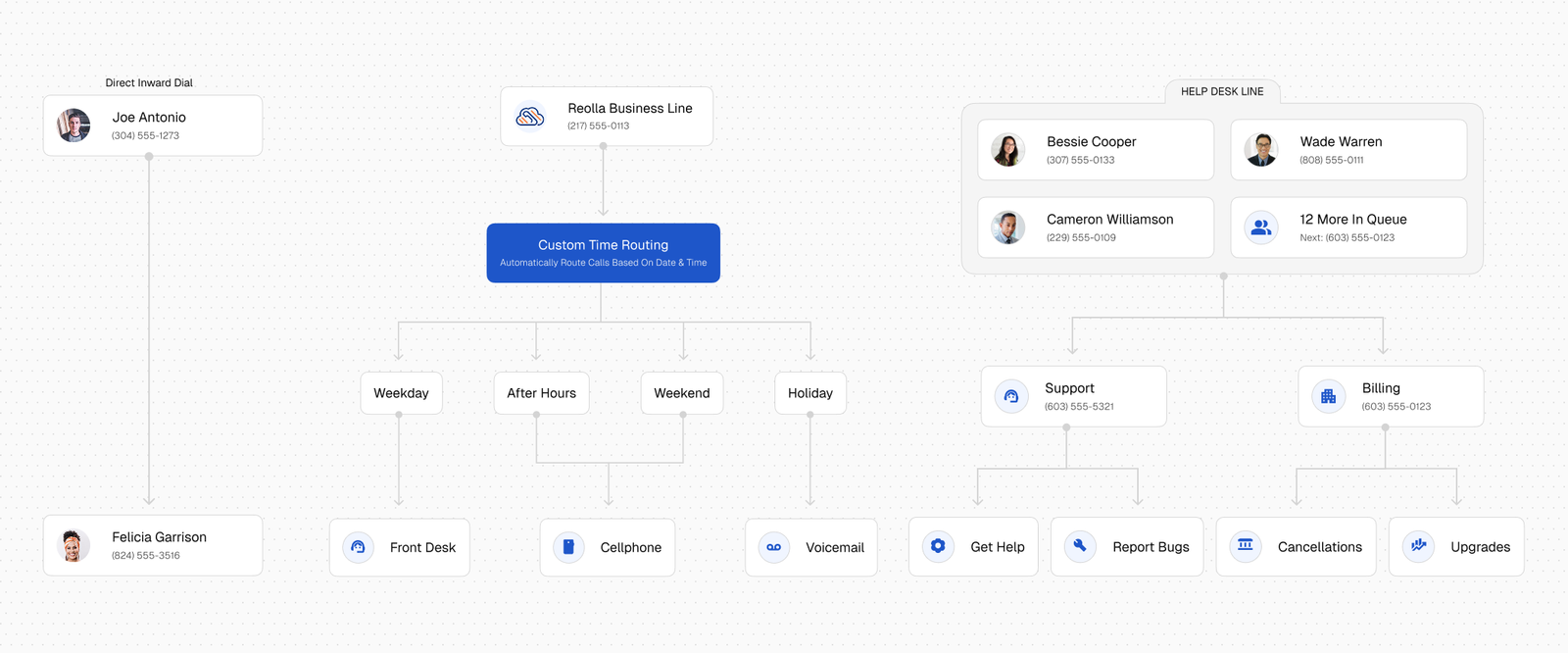Select the Weekday routing option
Viewport: 1568px width, 653px height.
click(401, 393)
